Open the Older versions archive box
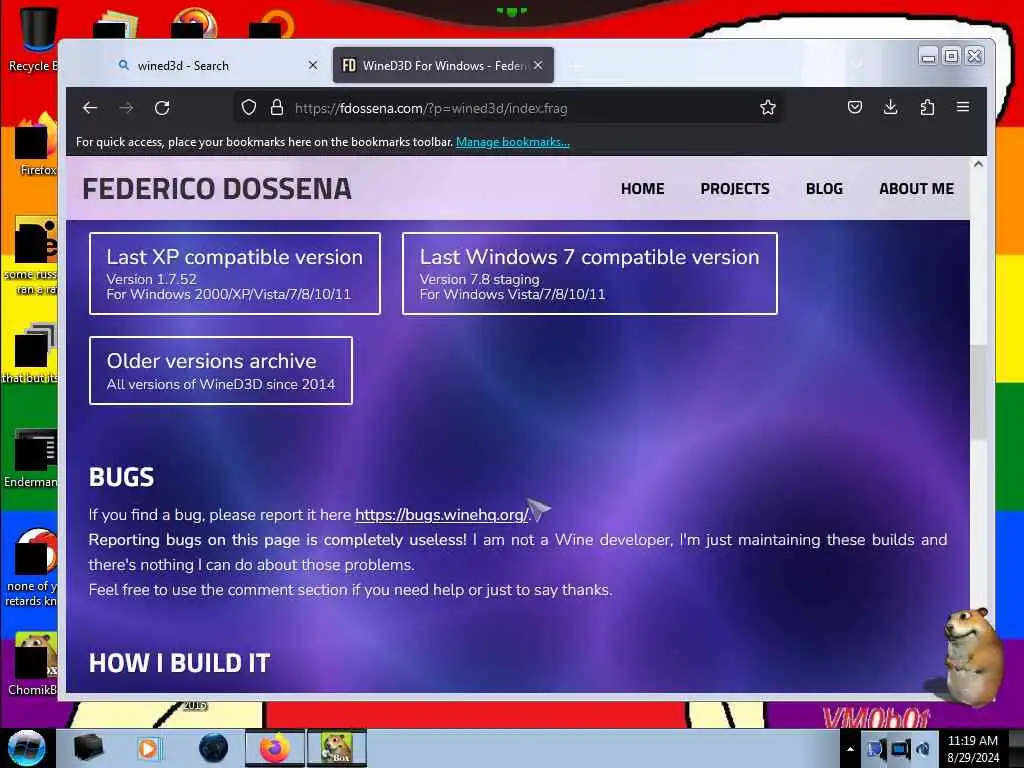This screenshot has height=768, width=1024. (221, 371)
